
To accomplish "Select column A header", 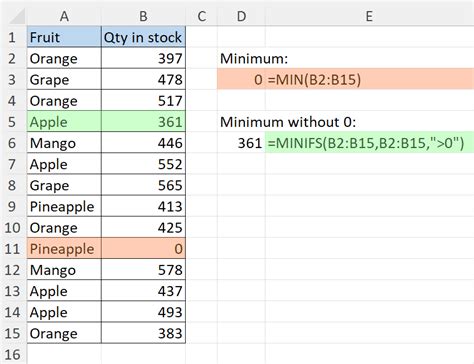I will (x=64, y=16).
